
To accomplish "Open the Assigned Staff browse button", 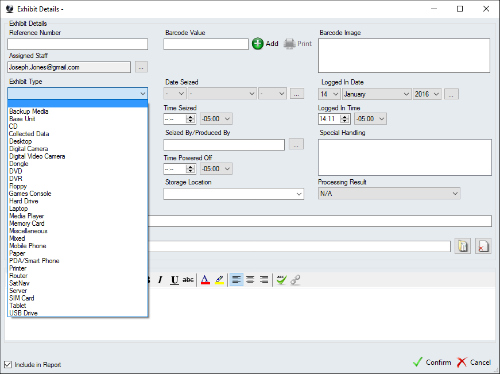I will 141,67.
